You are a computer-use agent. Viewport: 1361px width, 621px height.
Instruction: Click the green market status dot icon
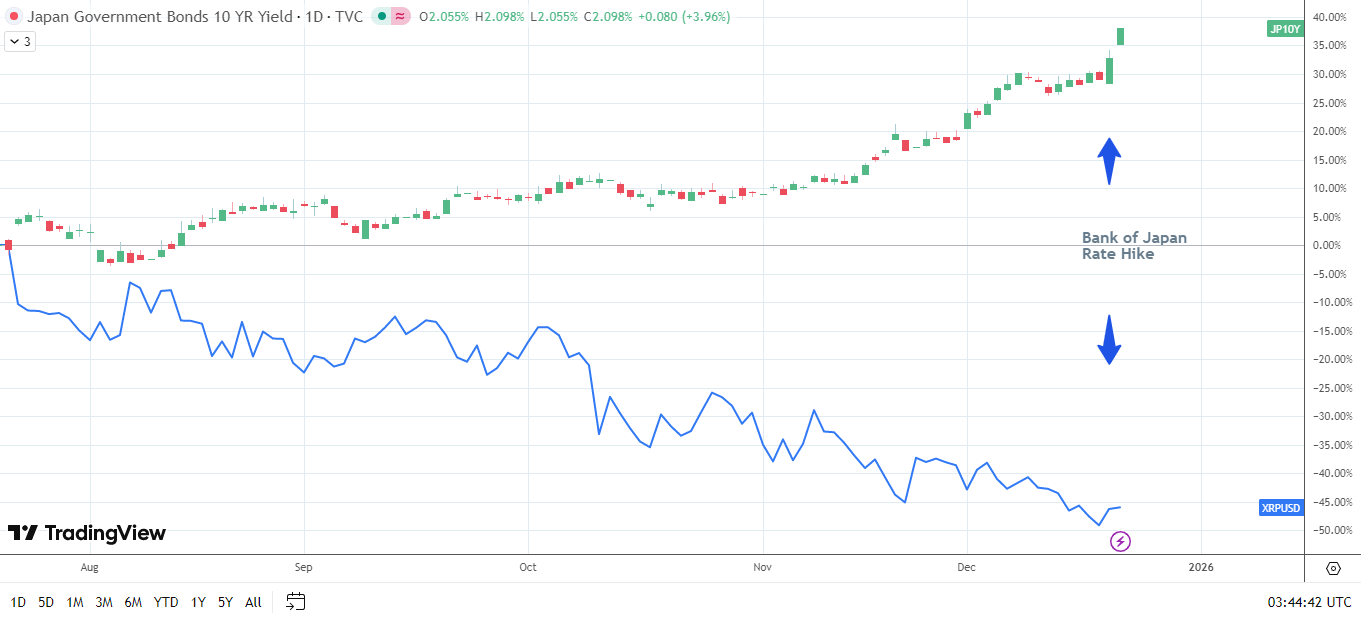coord(382,17)
